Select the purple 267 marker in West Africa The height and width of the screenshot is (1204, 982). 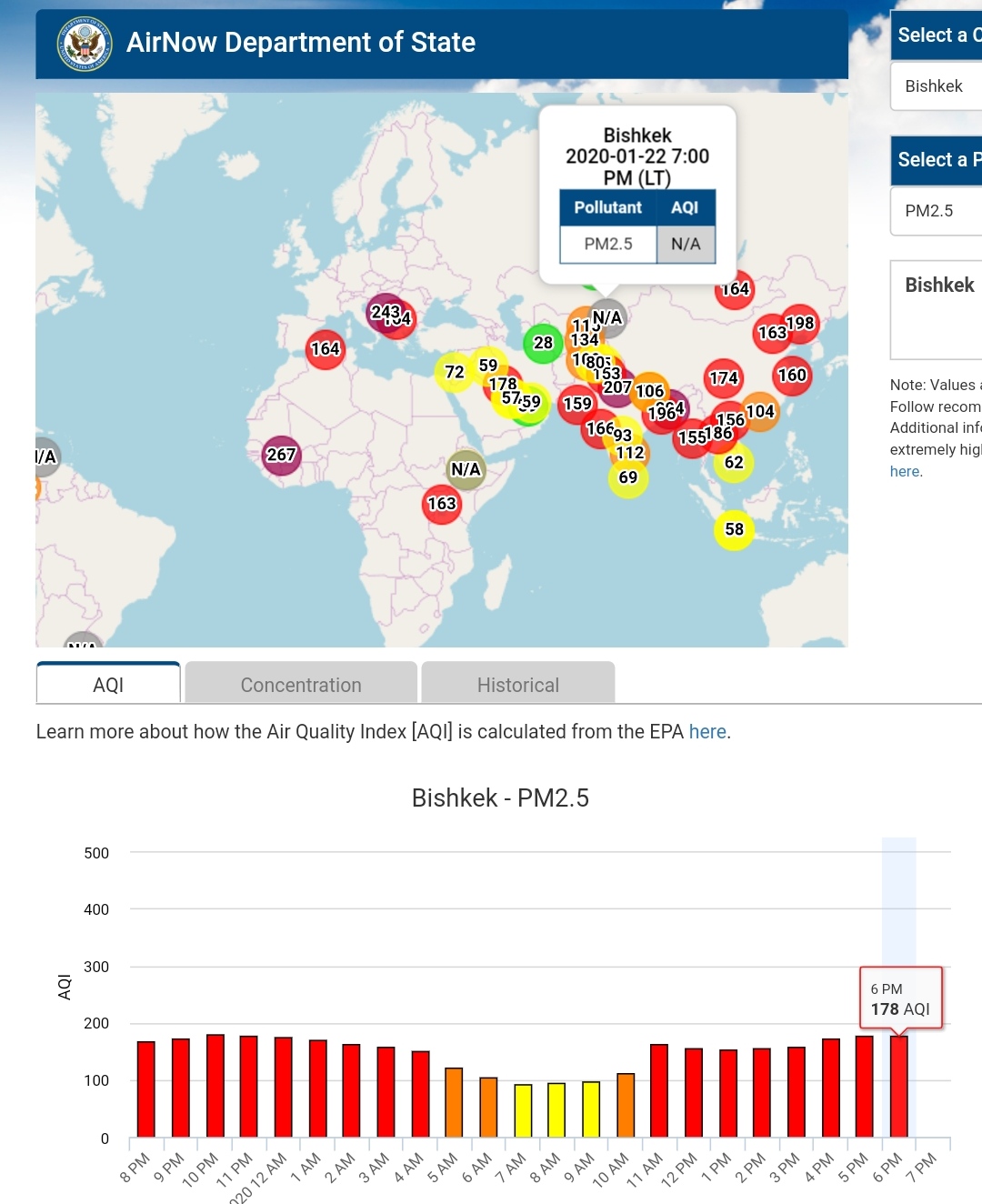point(281,455)
